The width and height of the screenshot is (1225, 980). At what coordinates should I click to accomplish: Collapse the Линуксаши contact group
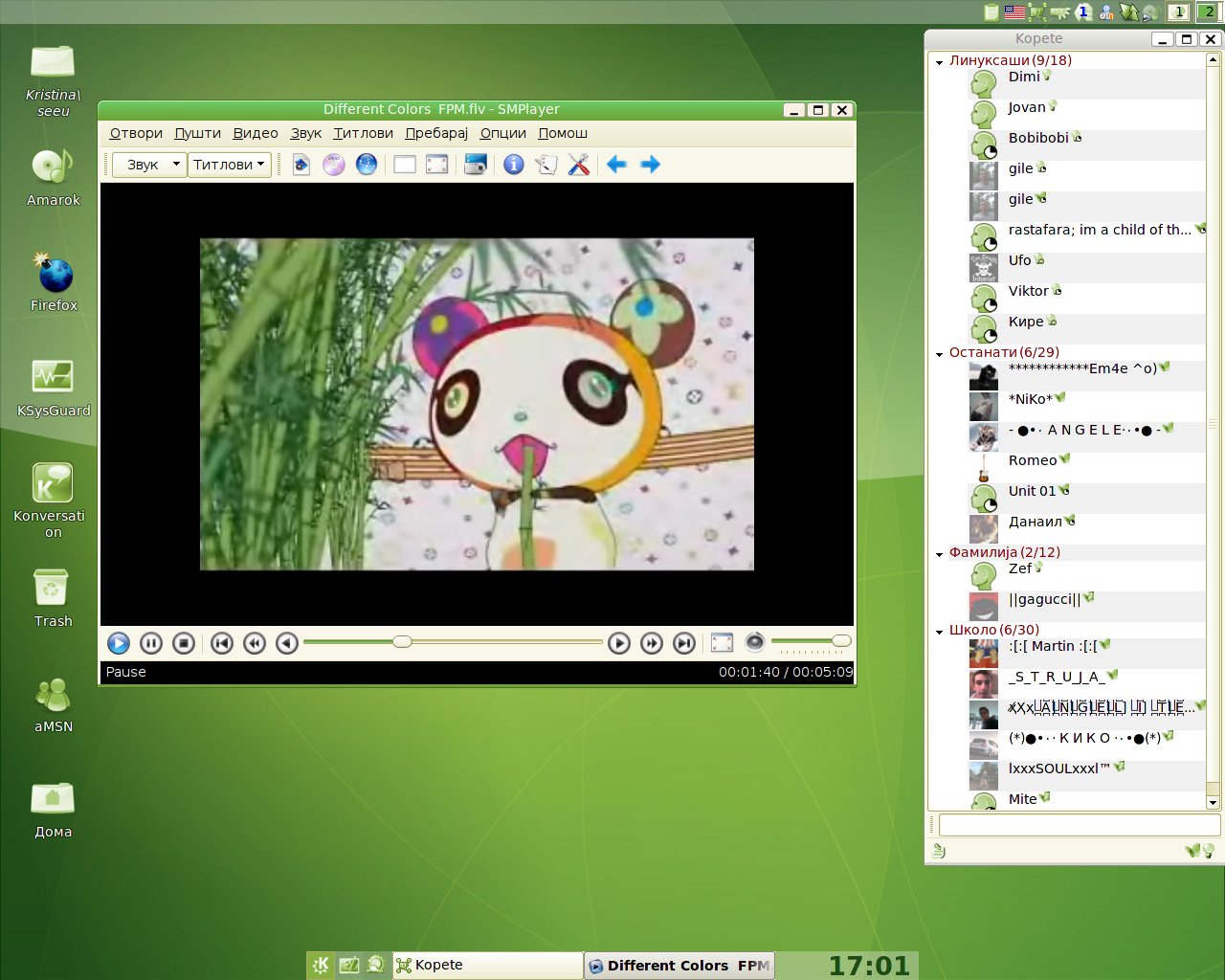tap(939, 61)
